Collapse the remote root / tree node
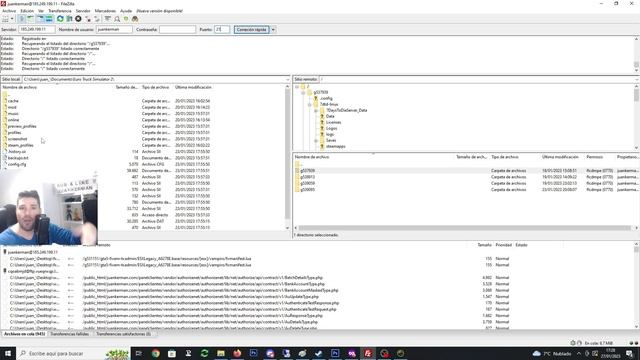The image size is (640, 360). (297, 87)
